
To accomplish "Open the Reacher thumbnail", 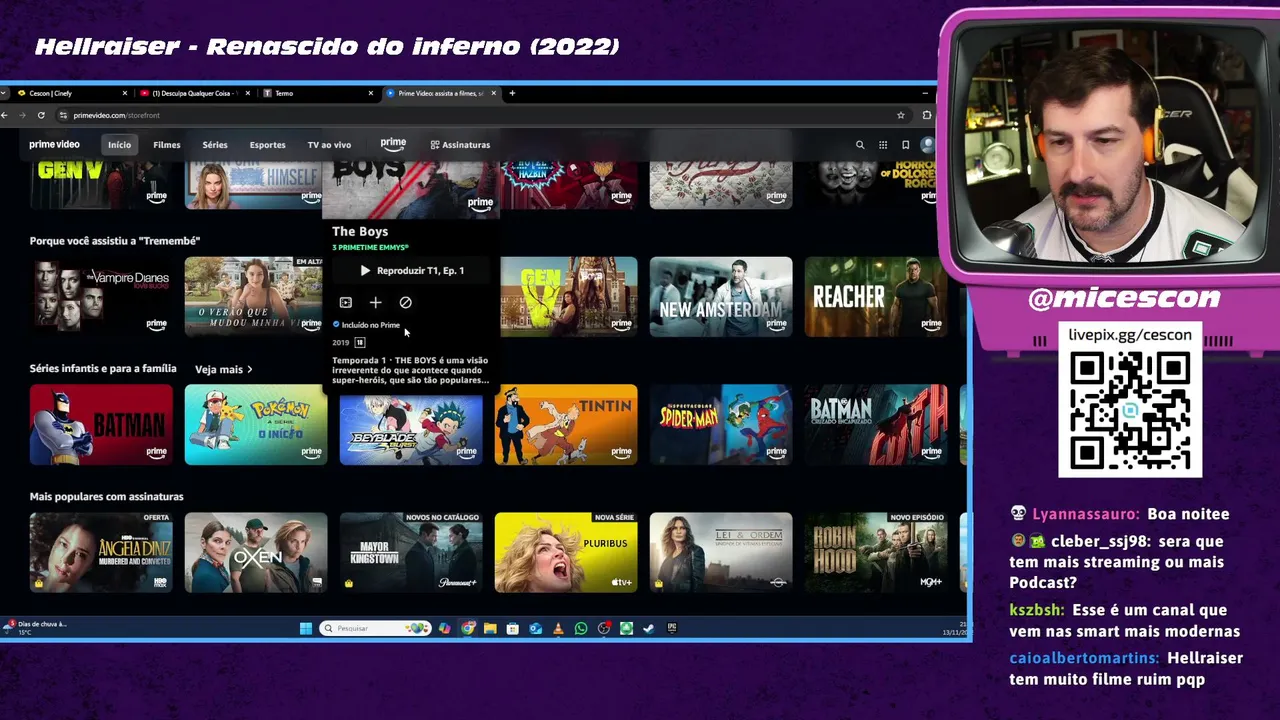I will [x=876, y=296].
